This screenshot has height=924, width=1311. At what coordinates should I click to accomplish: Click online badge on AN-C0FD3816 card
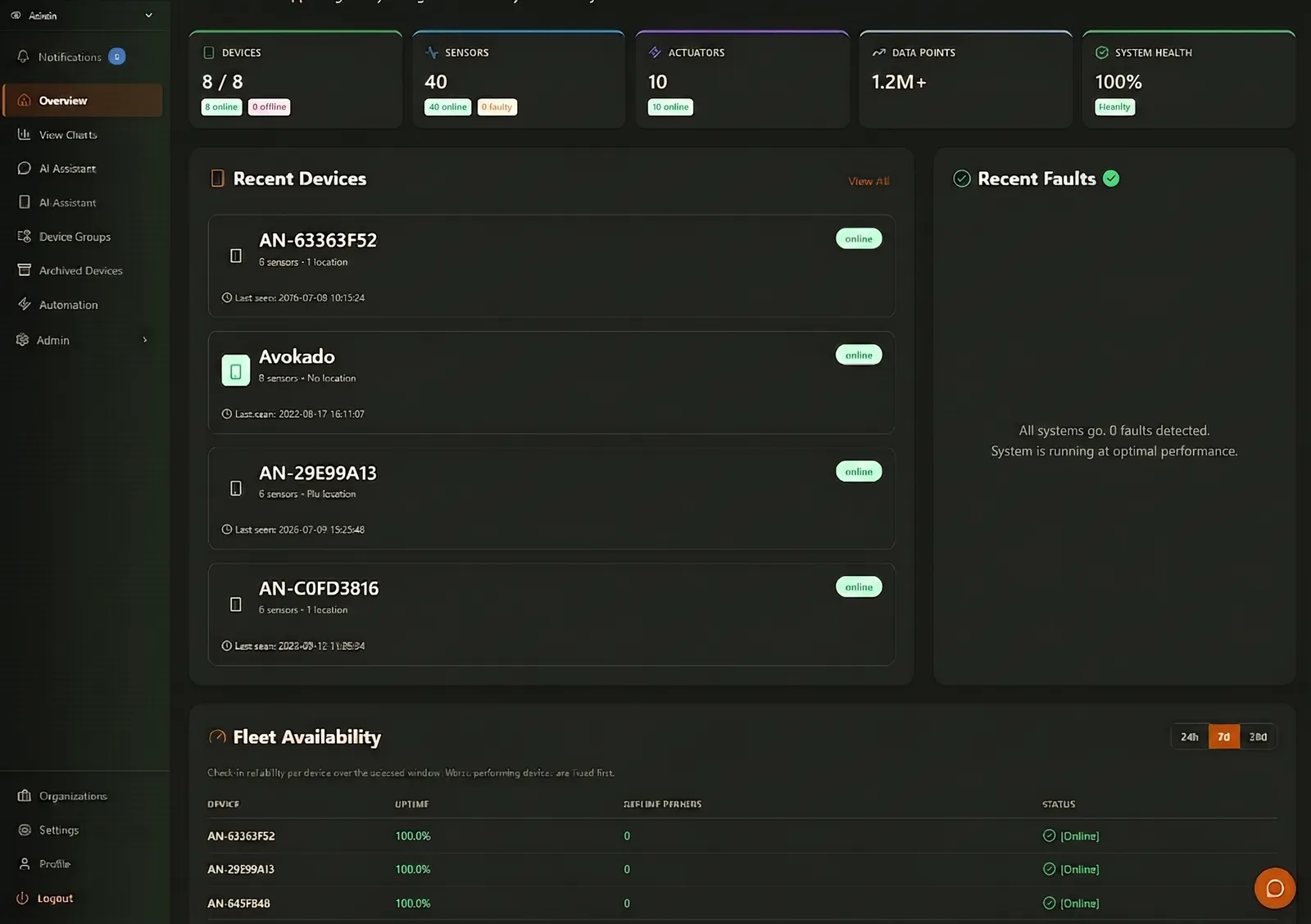coord(859,587)
